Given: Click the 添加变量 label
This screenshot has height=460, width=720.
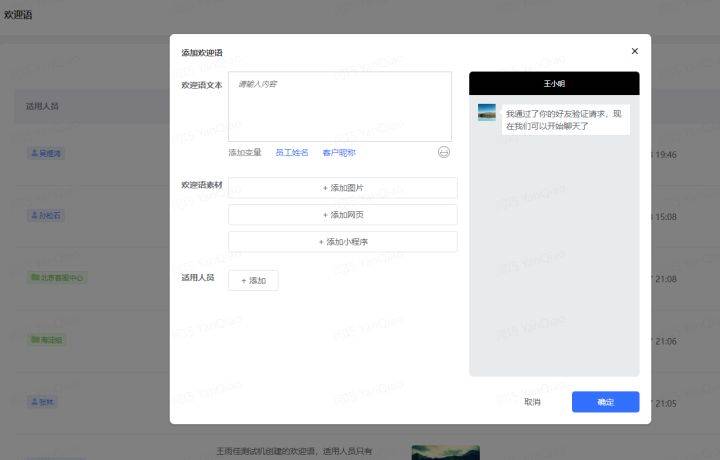Looking at the screenshot, I should click(x=245, y=152).
